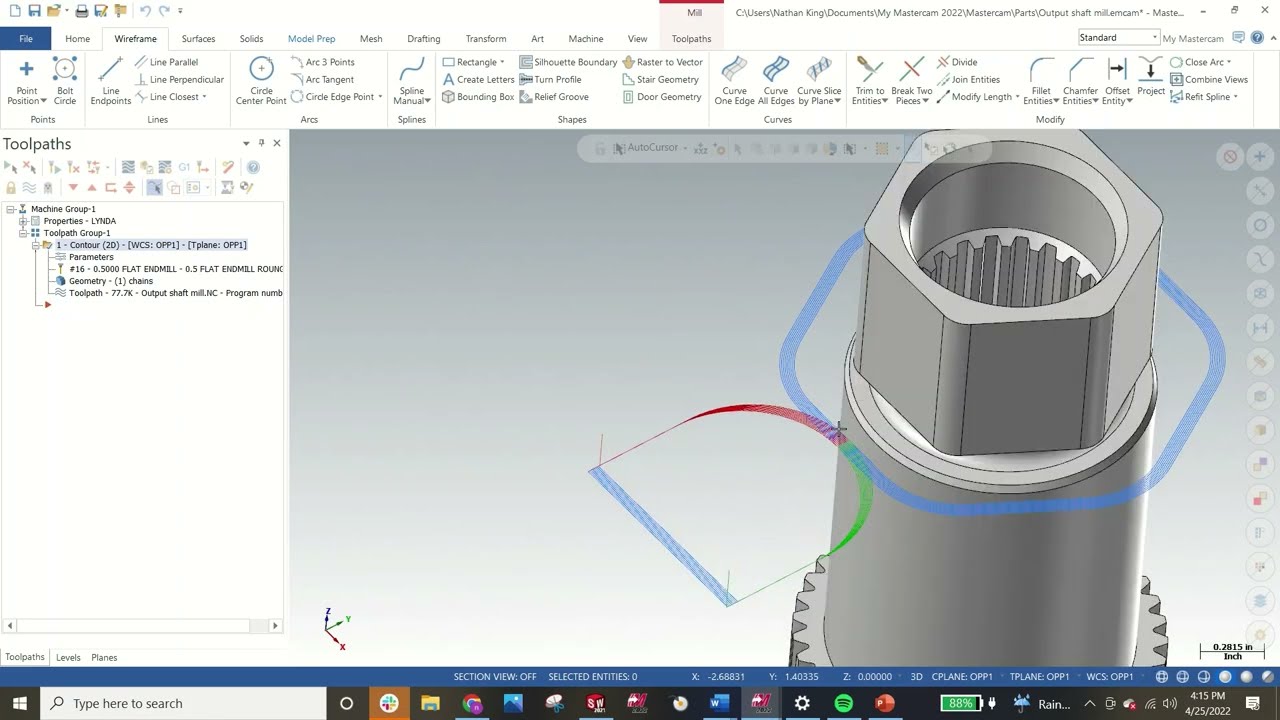Toggle the 3D mode in status bar
This screenshot has width=1280, height=720.
pyautogui.click(x=916, y=677)
